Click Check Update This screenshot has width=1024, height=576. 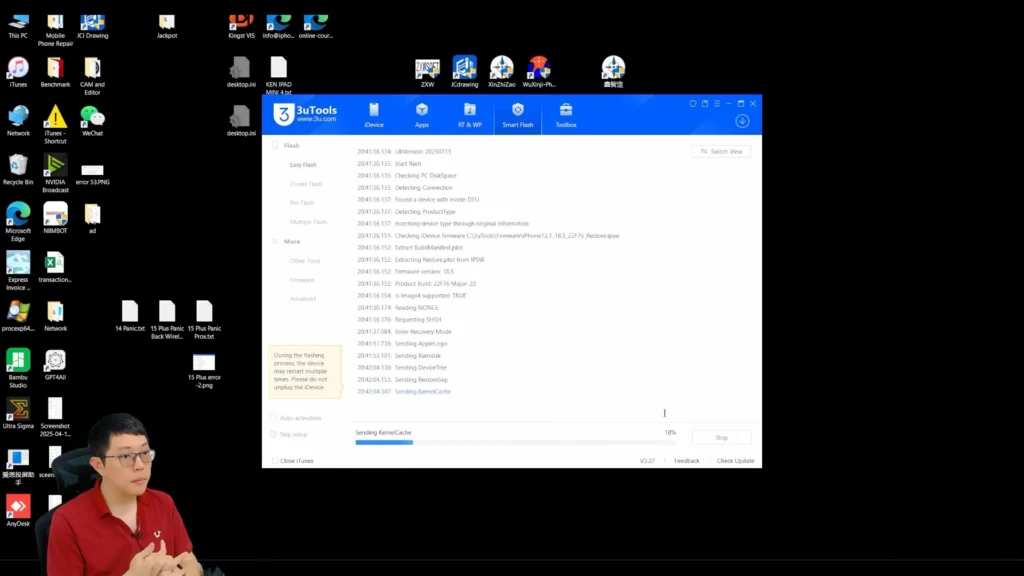point(735,461)
